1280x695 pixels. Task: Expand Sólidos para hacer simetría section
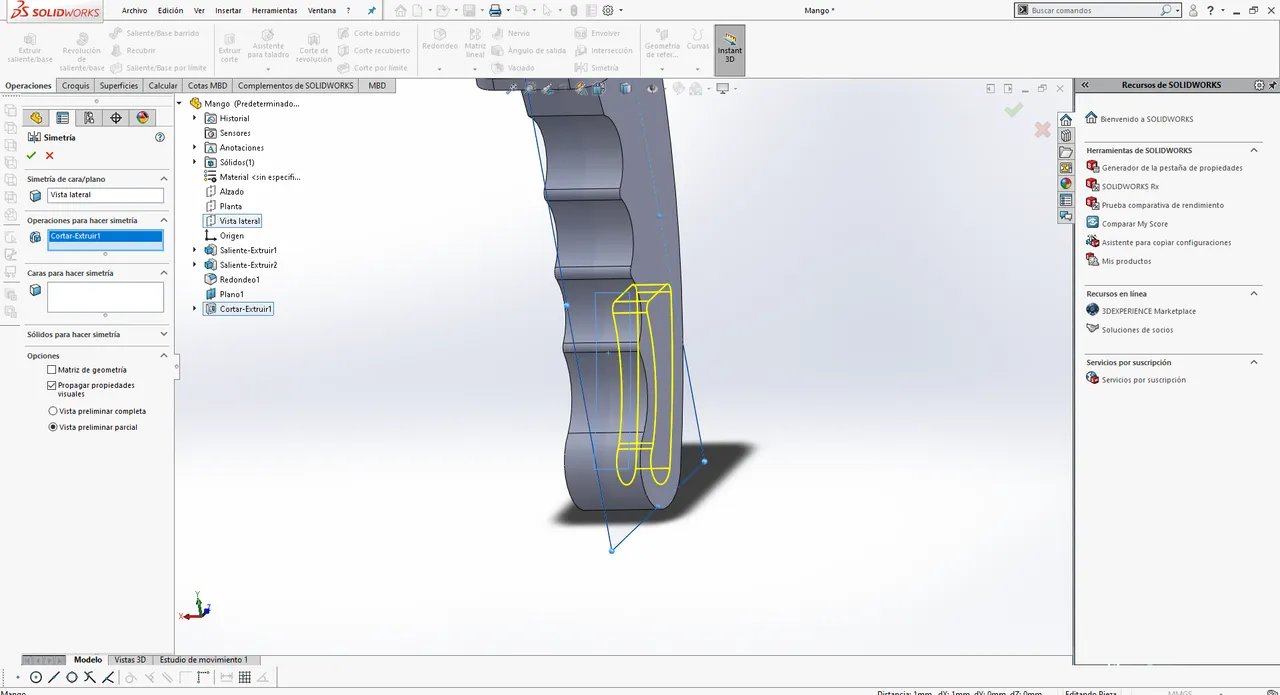[164, 334]
